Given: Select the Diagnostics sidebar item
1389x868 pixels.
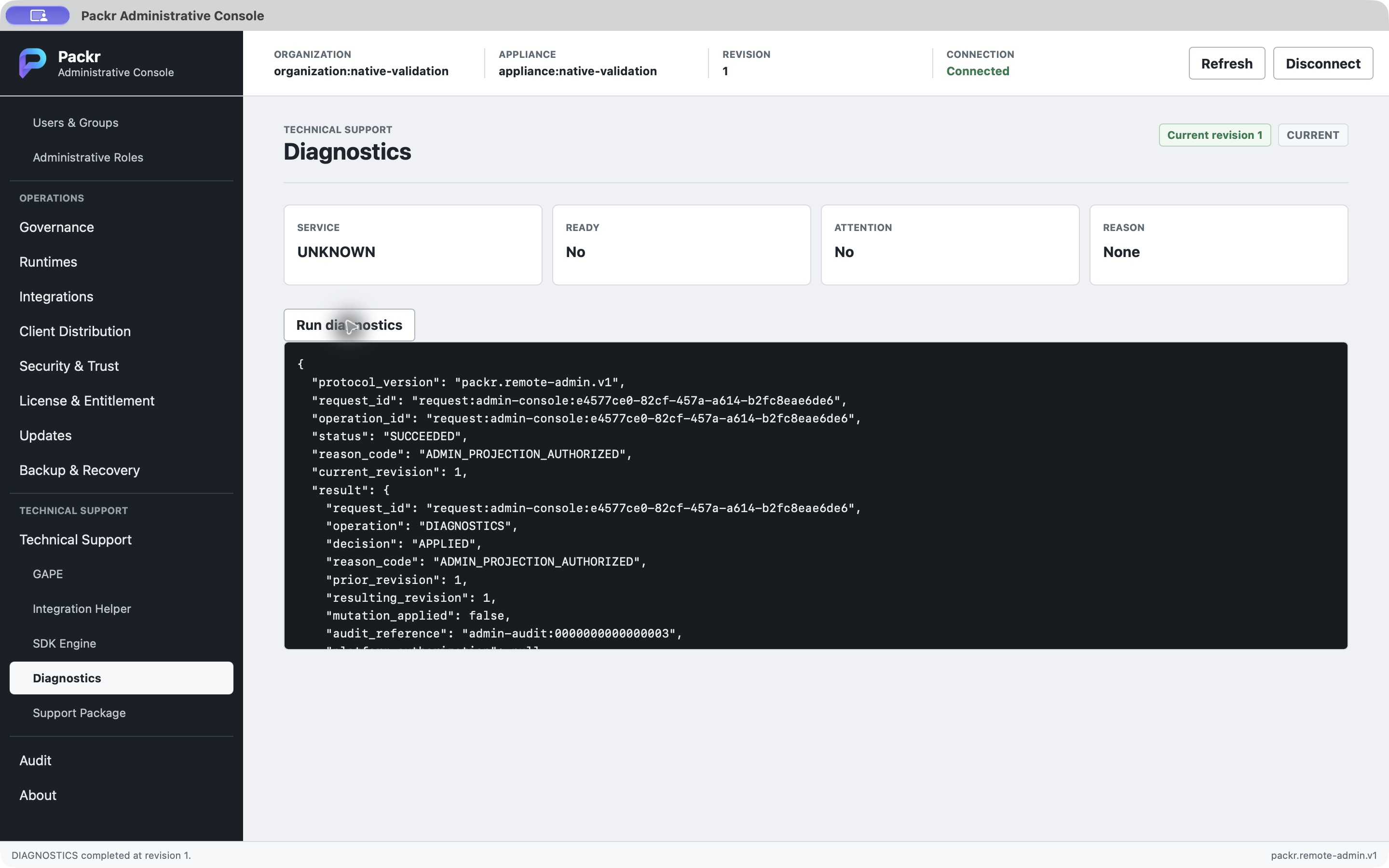Looking at the screenshot, I should tap(121, 678).
